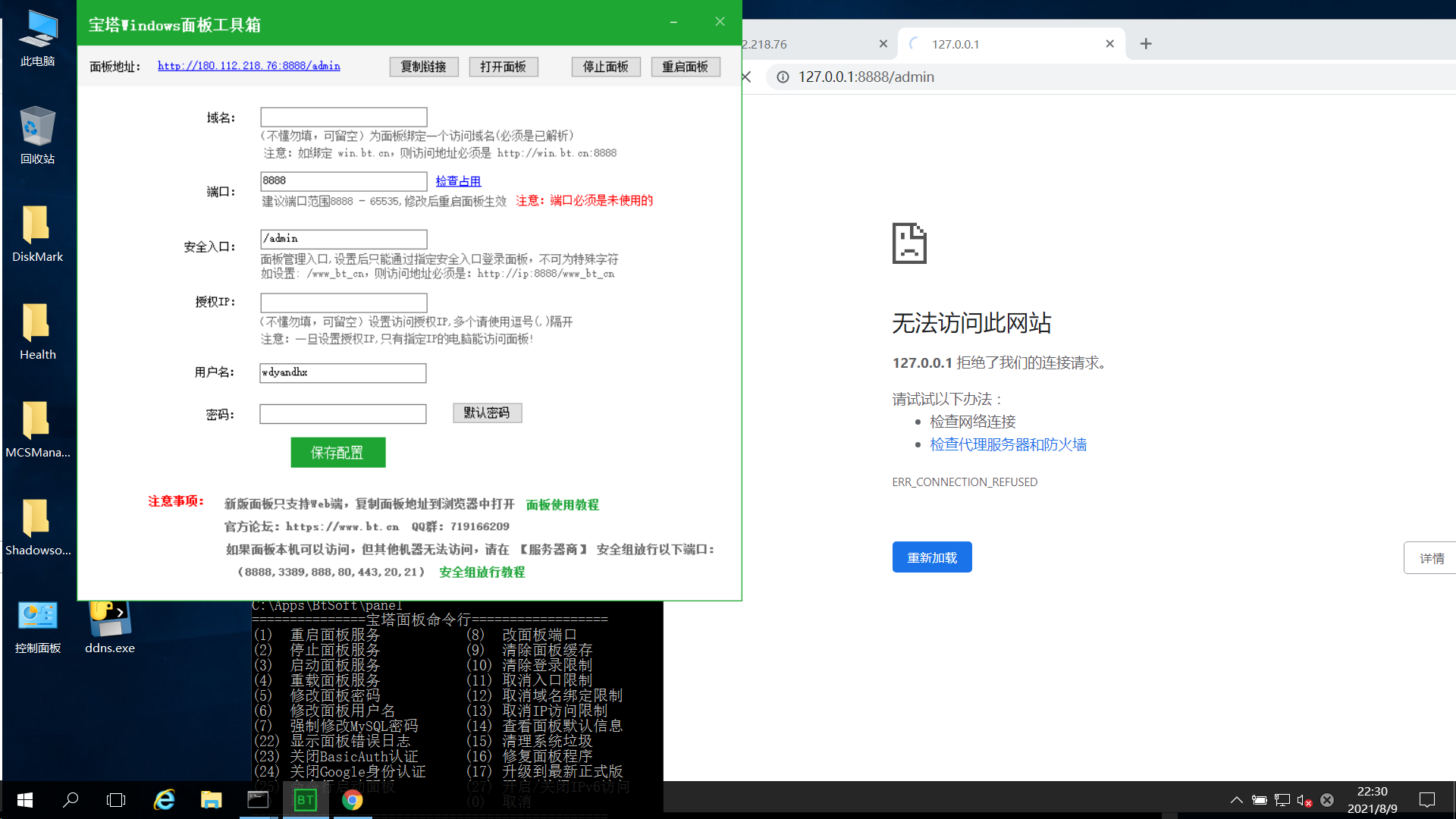This screenshot has width=1456, height=819.
Task: Close the 127.0.0.1 Chrome tab
Action: [x=1109, y=44]
